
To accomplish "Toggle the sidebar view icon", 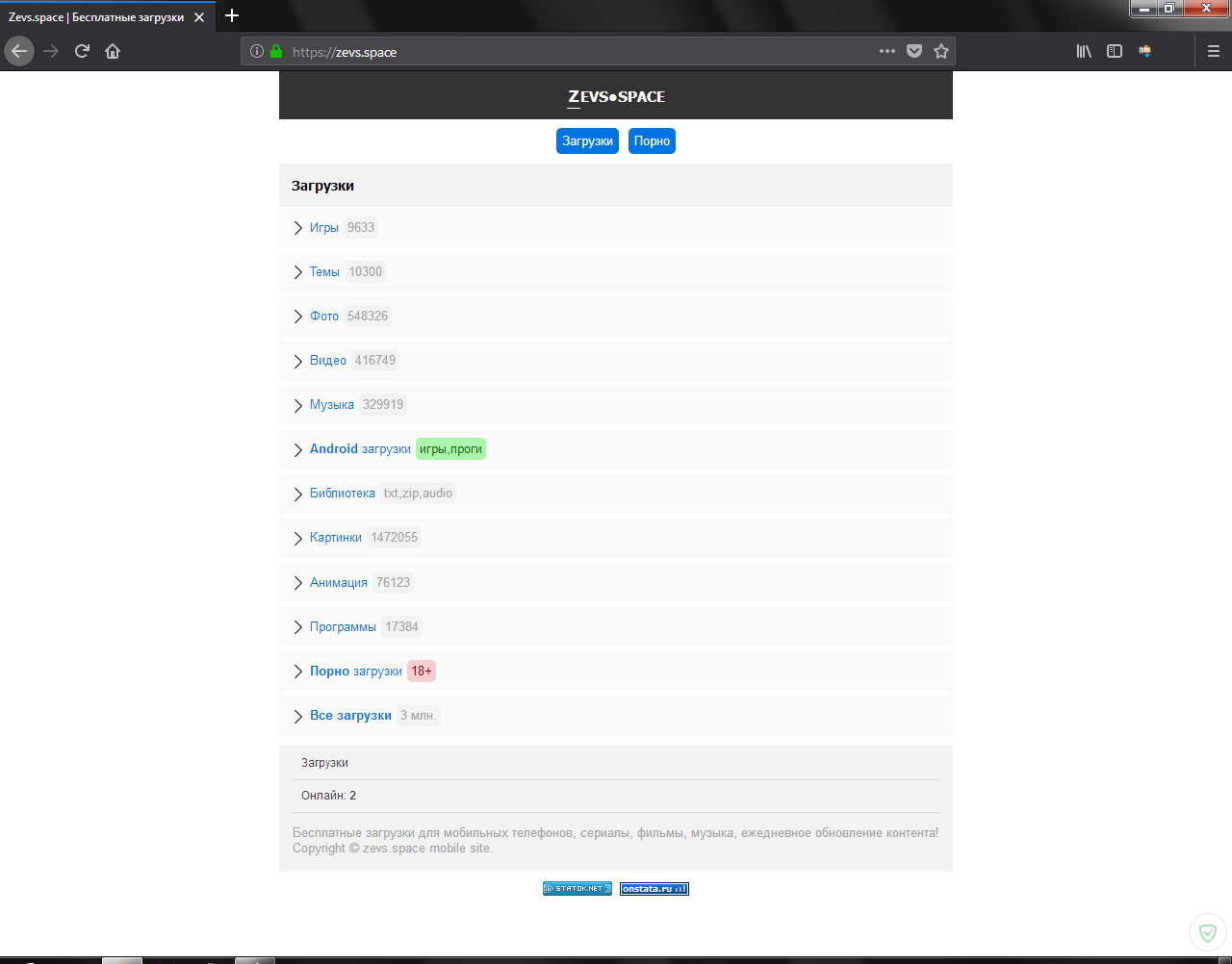I will 1115,51.
